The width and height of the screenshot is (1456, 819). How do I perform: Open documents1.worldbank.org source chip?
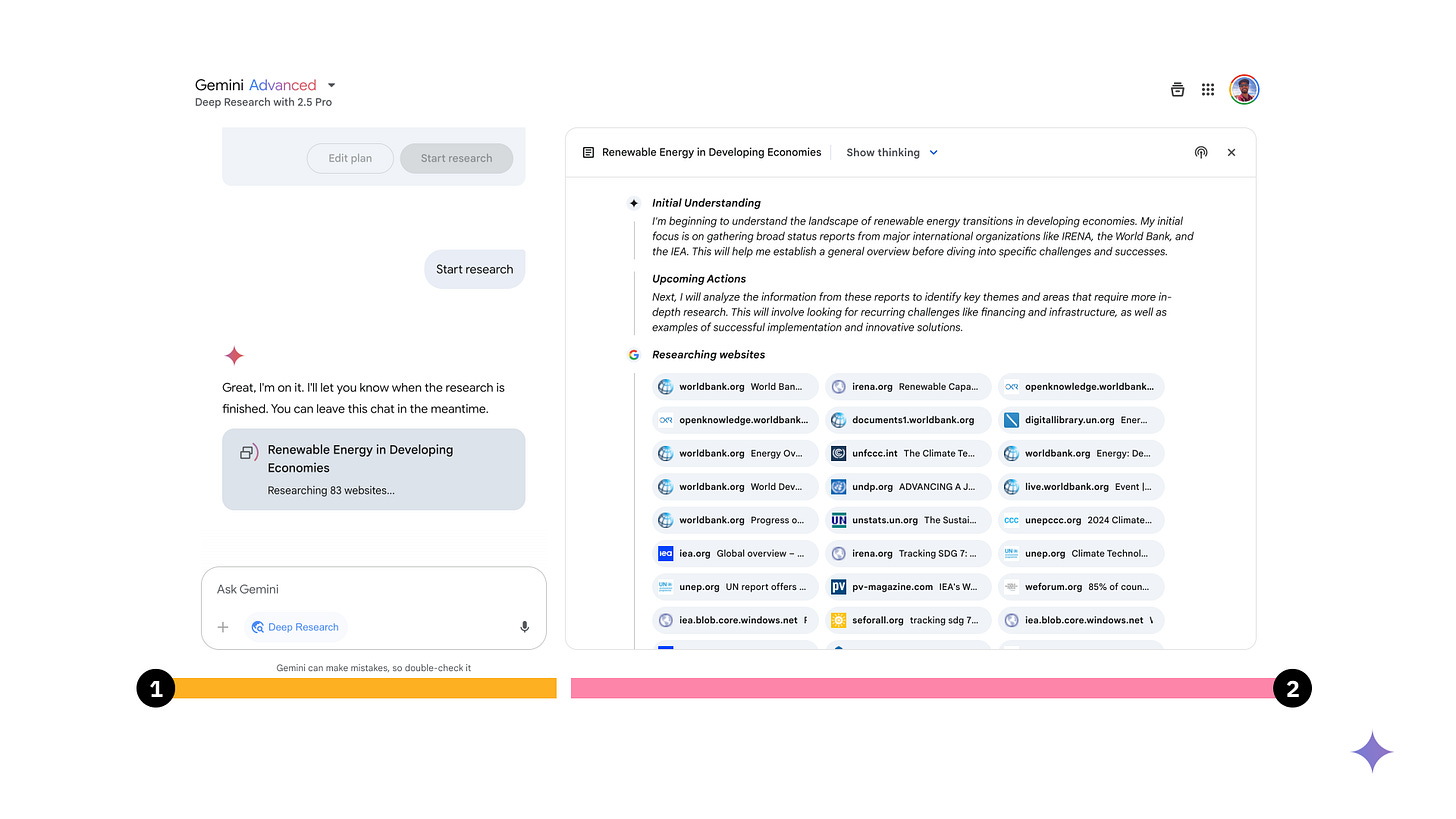[908, 420]
